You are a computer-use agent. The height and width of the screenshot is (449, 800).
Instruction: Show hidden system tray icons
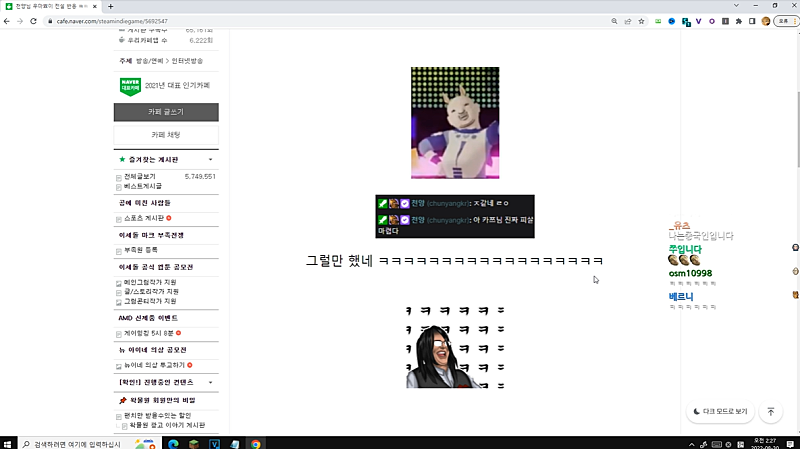tap(691, 444)
